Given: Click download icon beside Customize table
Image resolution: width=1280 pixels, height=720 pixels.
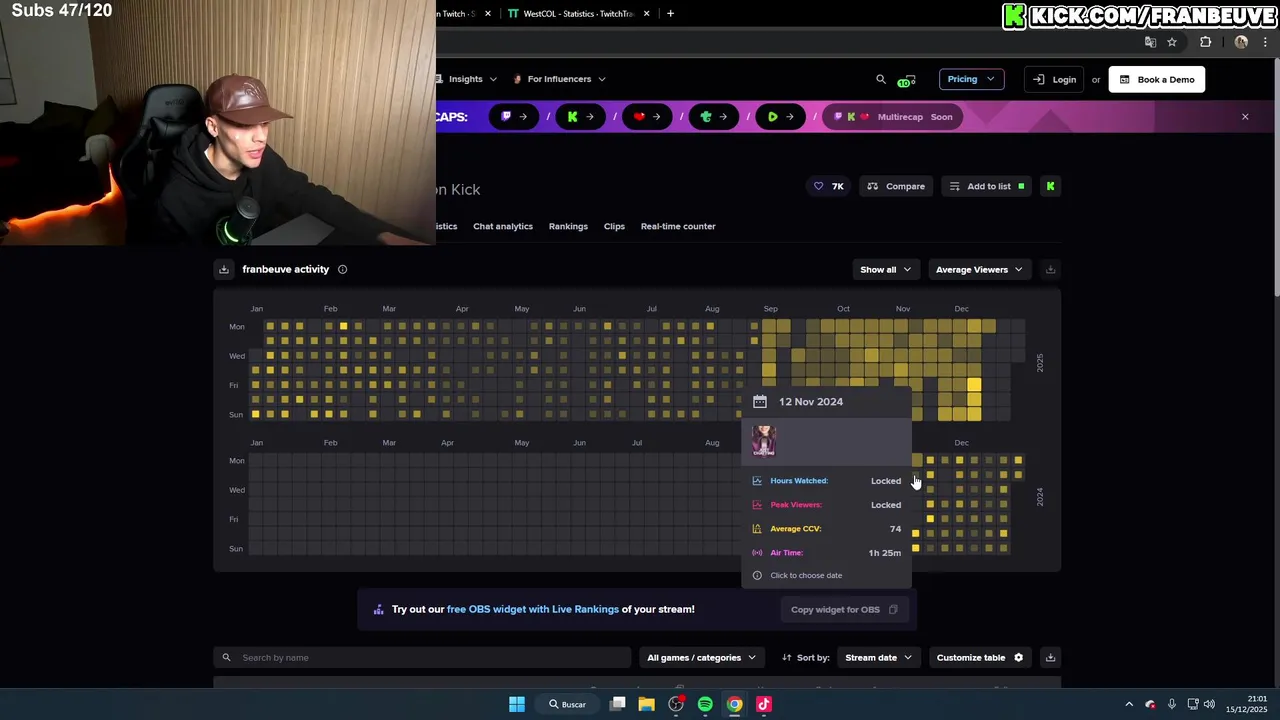Looking at the screenshot, I should tap(1050, 657).
